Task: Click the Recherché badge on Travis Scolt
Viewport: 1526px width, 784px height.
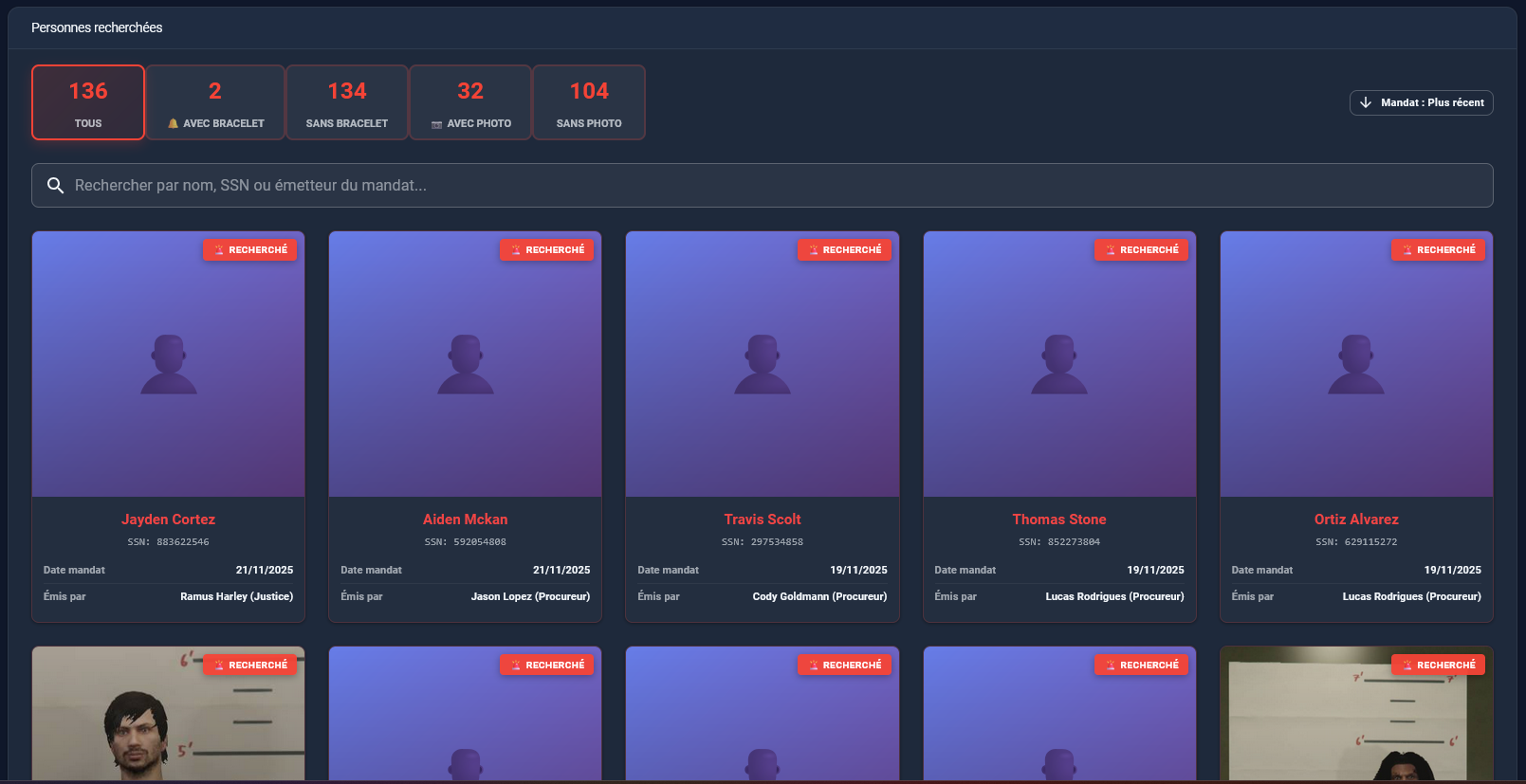Action: point(844,249)
